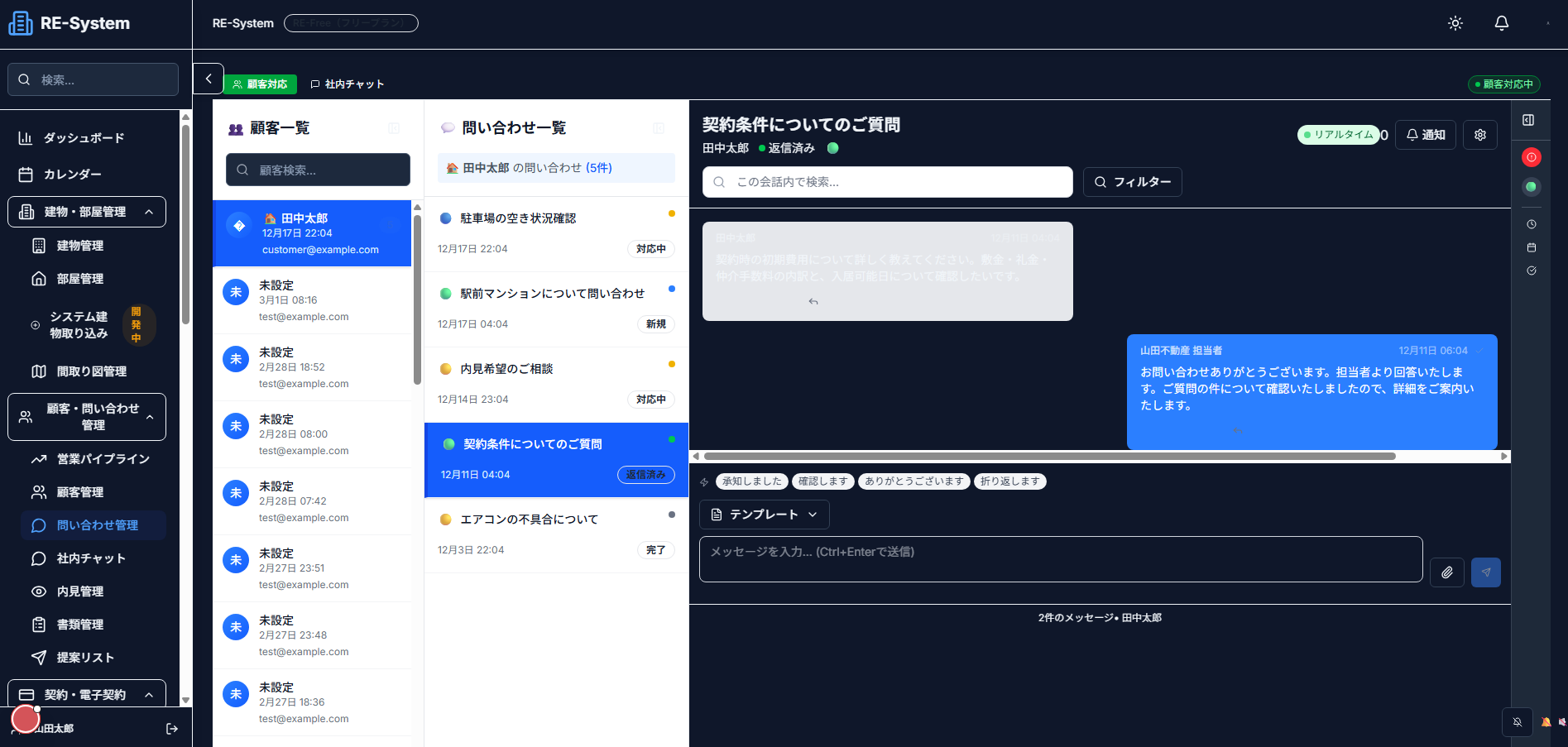Insert quick reply 折り返します

click(1010, 481)
